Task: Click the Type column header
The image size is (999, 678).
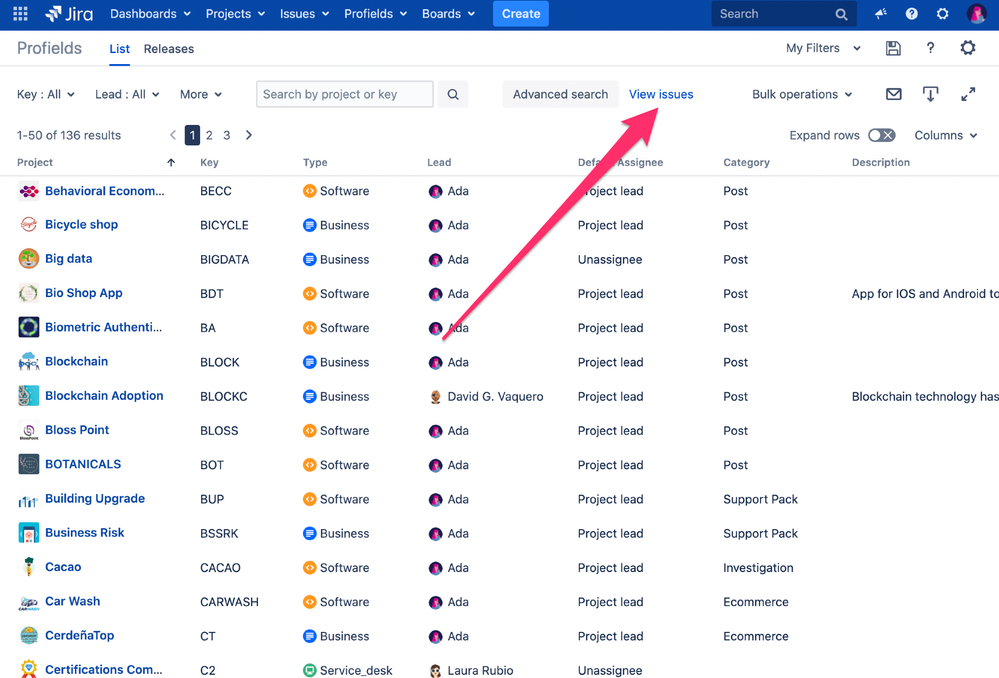Action: tap(315, 162)
